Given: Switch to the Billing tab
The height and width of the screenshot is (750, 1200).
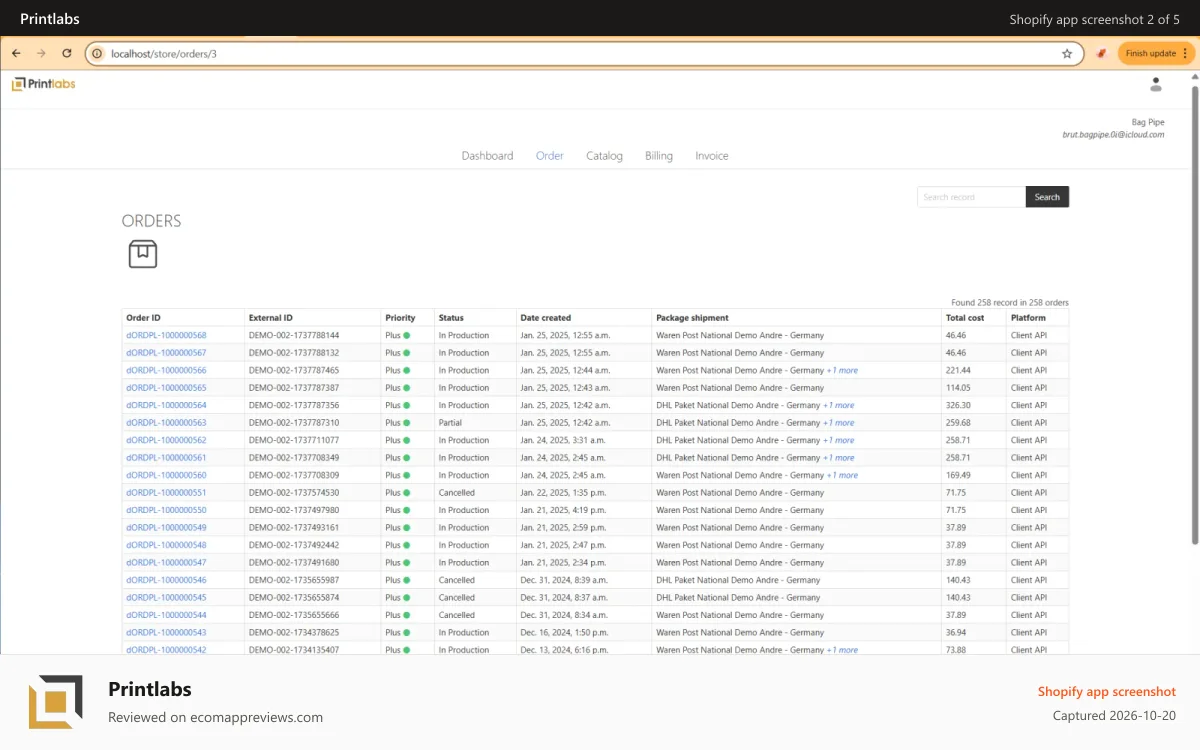Looking at the screenshot, I should point(659,156).
